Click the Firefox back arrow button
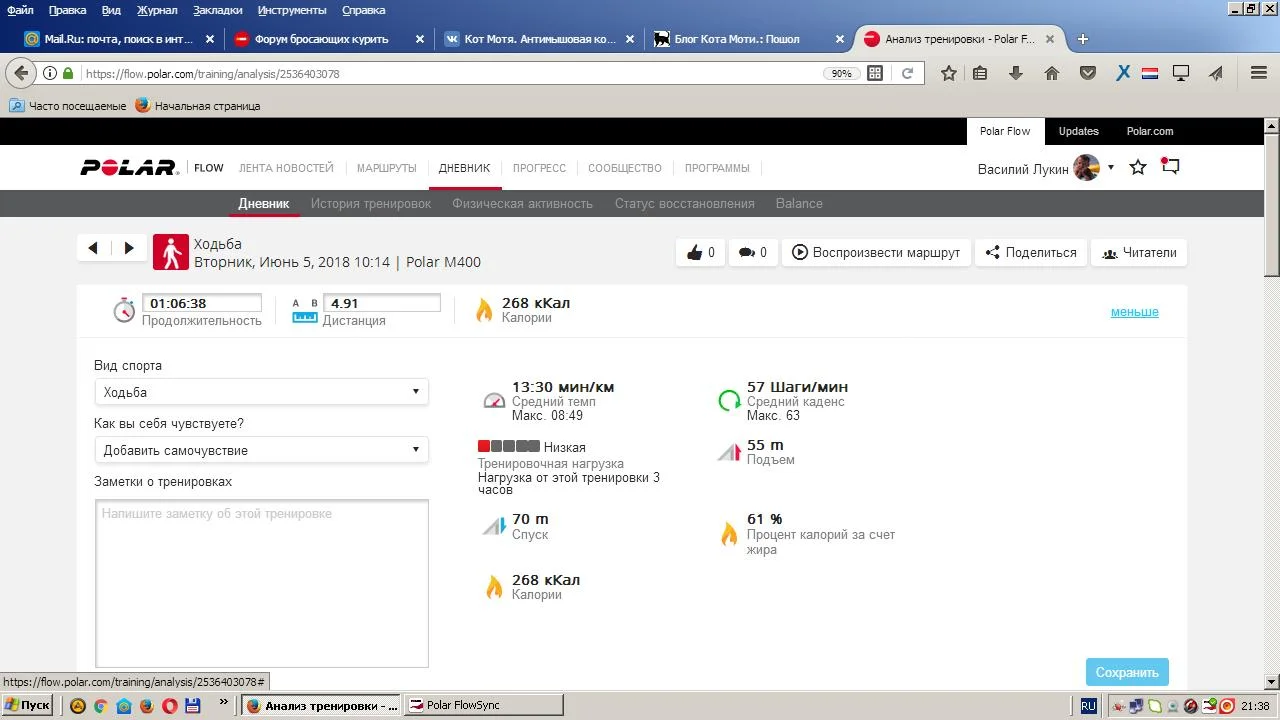The width and height of the screenshot is (1280, 720). click(22, 73)
